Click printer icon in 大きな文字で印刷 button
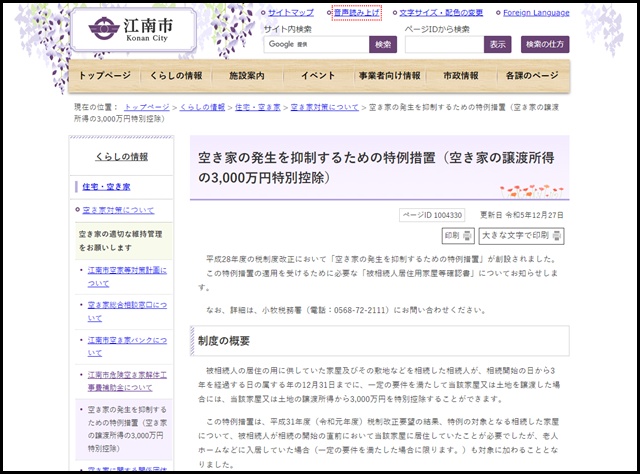 pyautogui.click(x=557, y=236)
